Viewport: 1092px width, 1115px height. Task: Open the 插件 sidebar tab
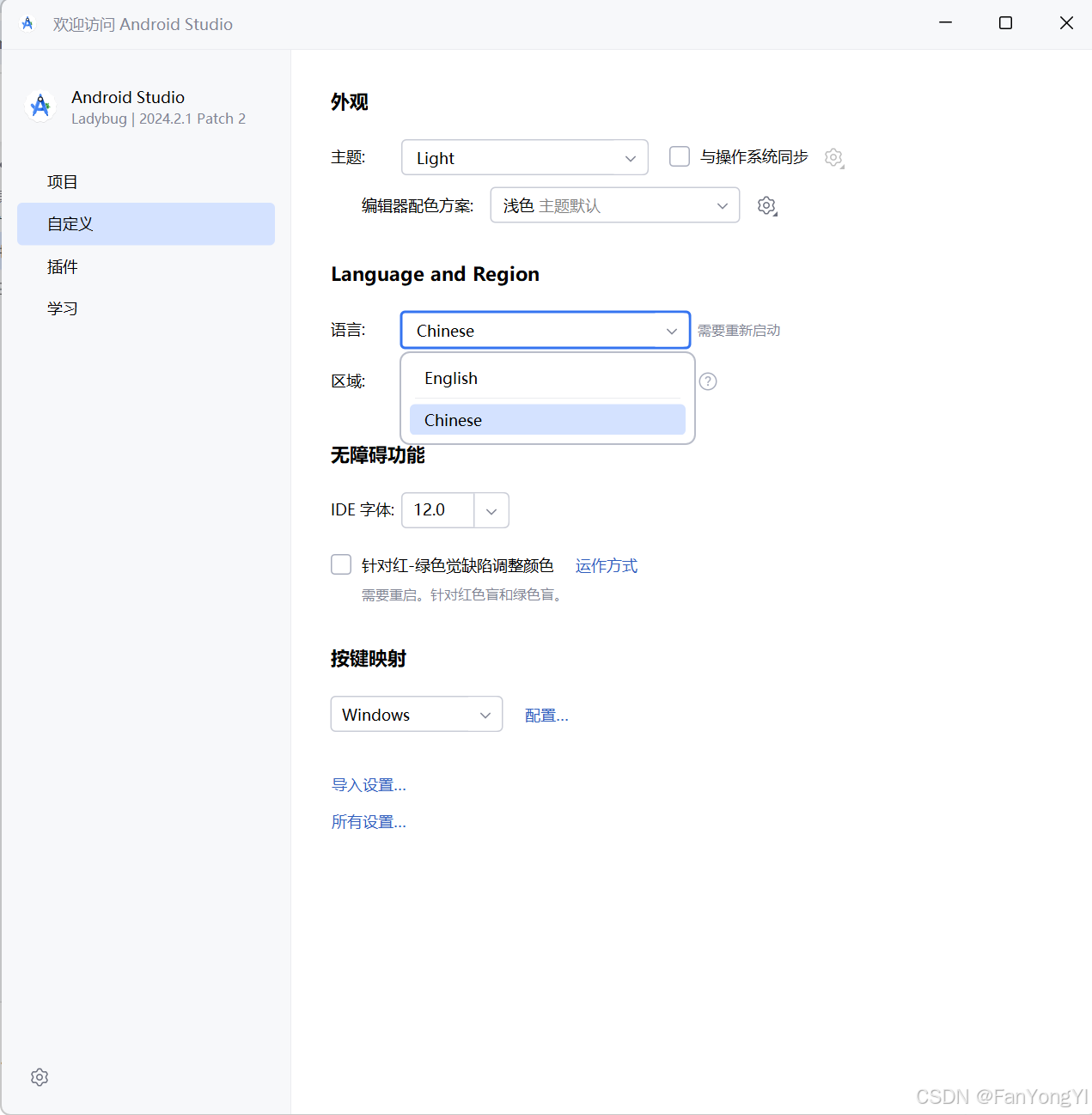(x=146, y=267)
